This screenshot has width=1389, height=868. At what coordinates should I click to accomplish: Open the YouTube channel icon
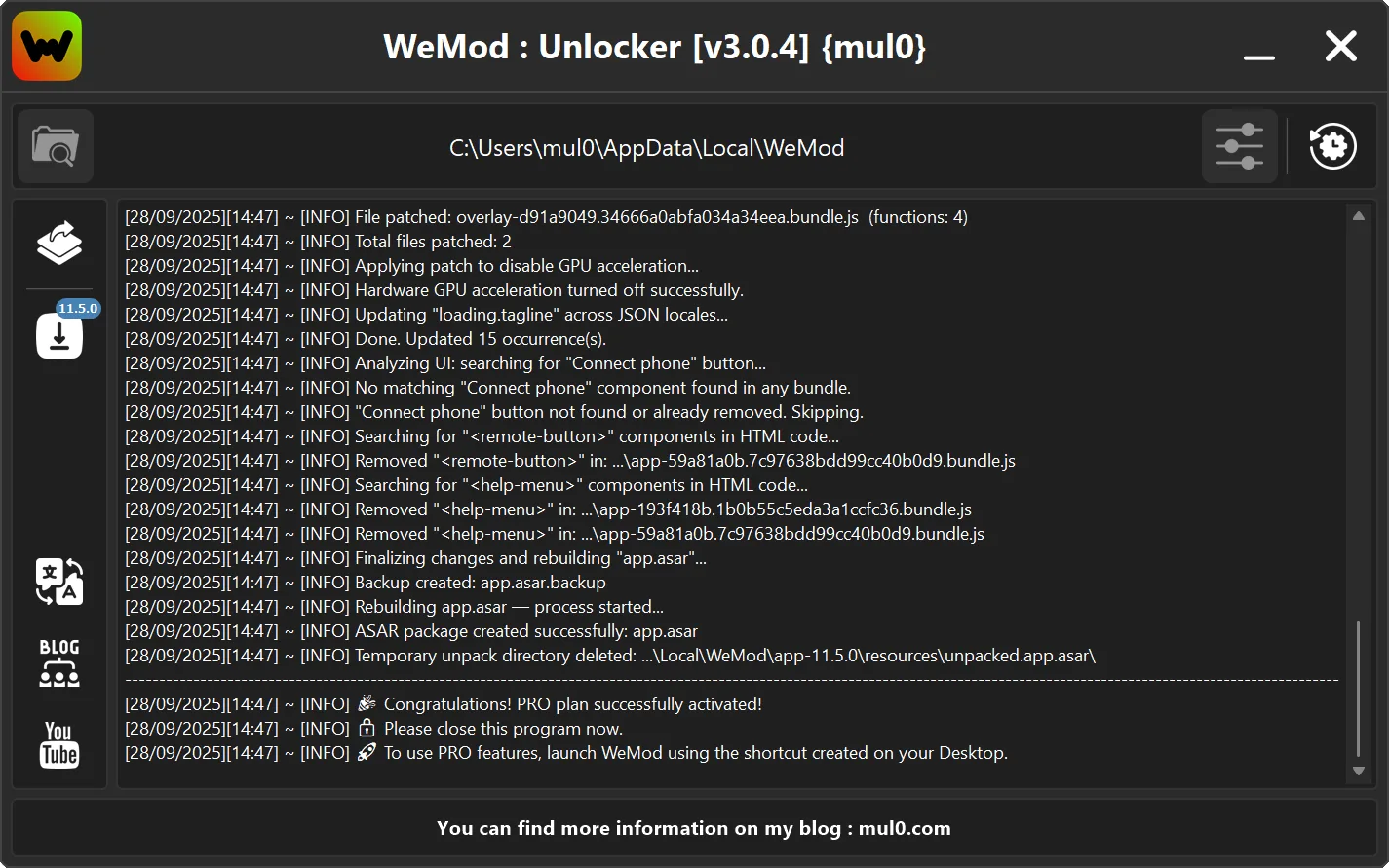pos(59,745)
